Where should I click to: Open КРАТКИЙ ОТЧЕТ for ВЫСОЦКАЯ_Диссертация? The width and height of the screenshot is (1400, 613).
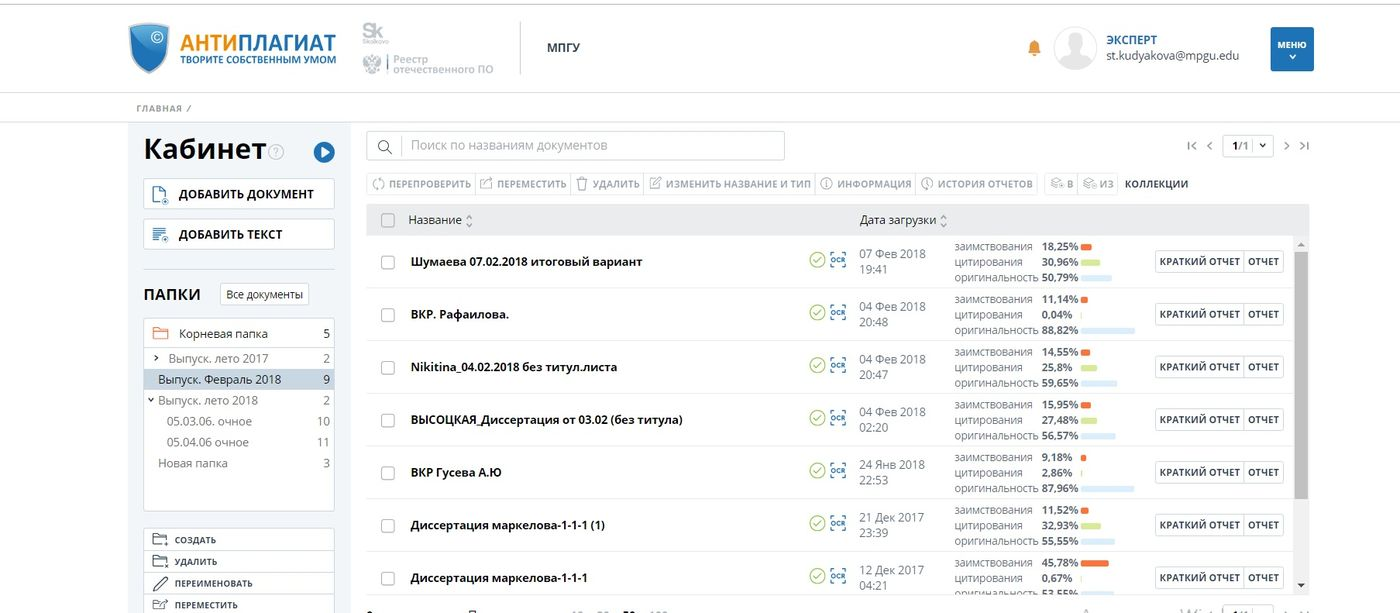click(1199, 420)
